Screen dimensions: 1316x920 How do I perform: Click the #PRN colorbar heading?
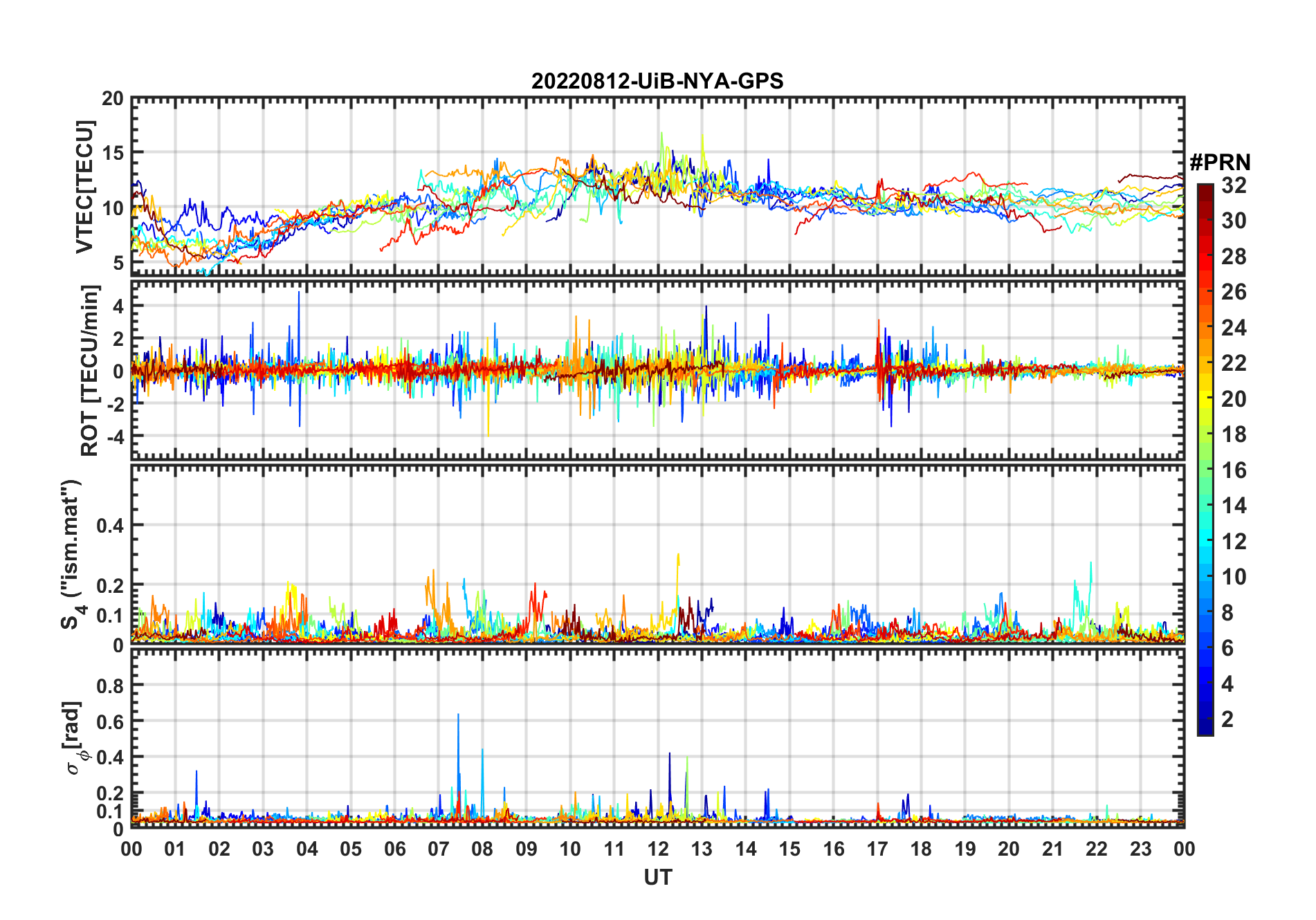pyautogui.click(x=1221, y=163)
